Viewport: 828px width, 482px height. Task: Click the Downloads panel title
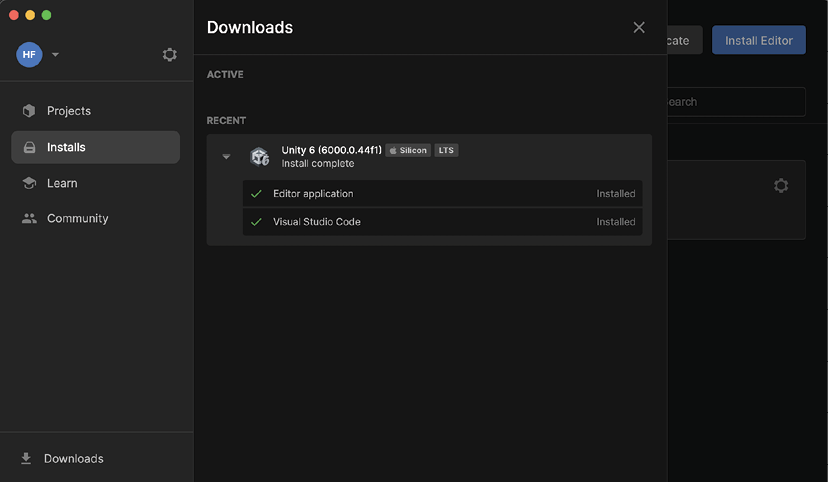point(250,27)
